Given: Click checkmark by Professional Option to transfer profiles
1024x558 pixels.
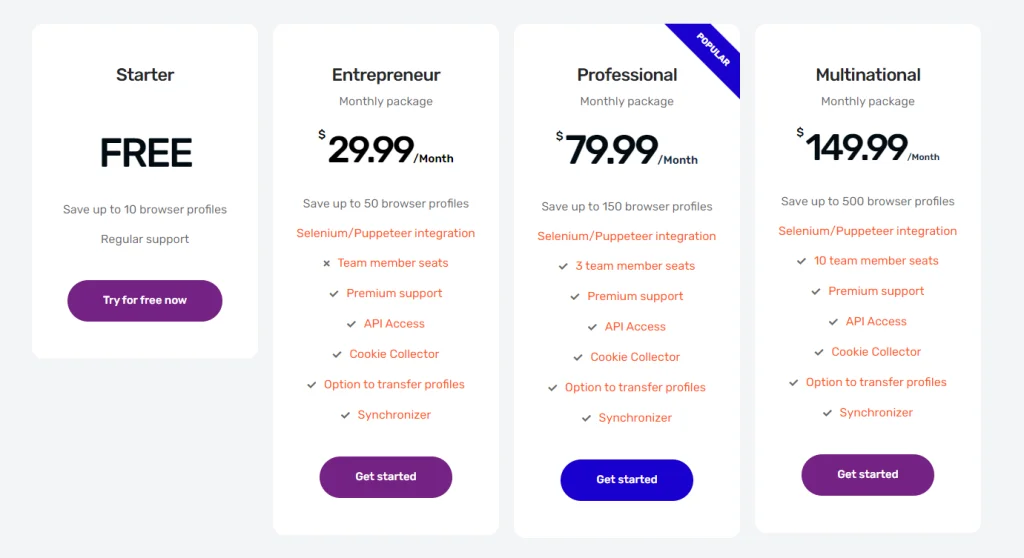Looking at the screenshot, I should tap(553, 388).
